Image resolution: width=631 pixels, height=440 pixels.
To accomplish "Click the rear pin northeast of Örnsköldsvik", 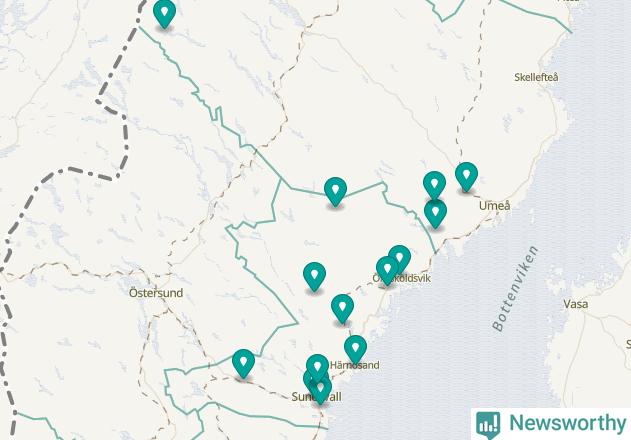I will (x=400, y=258).
